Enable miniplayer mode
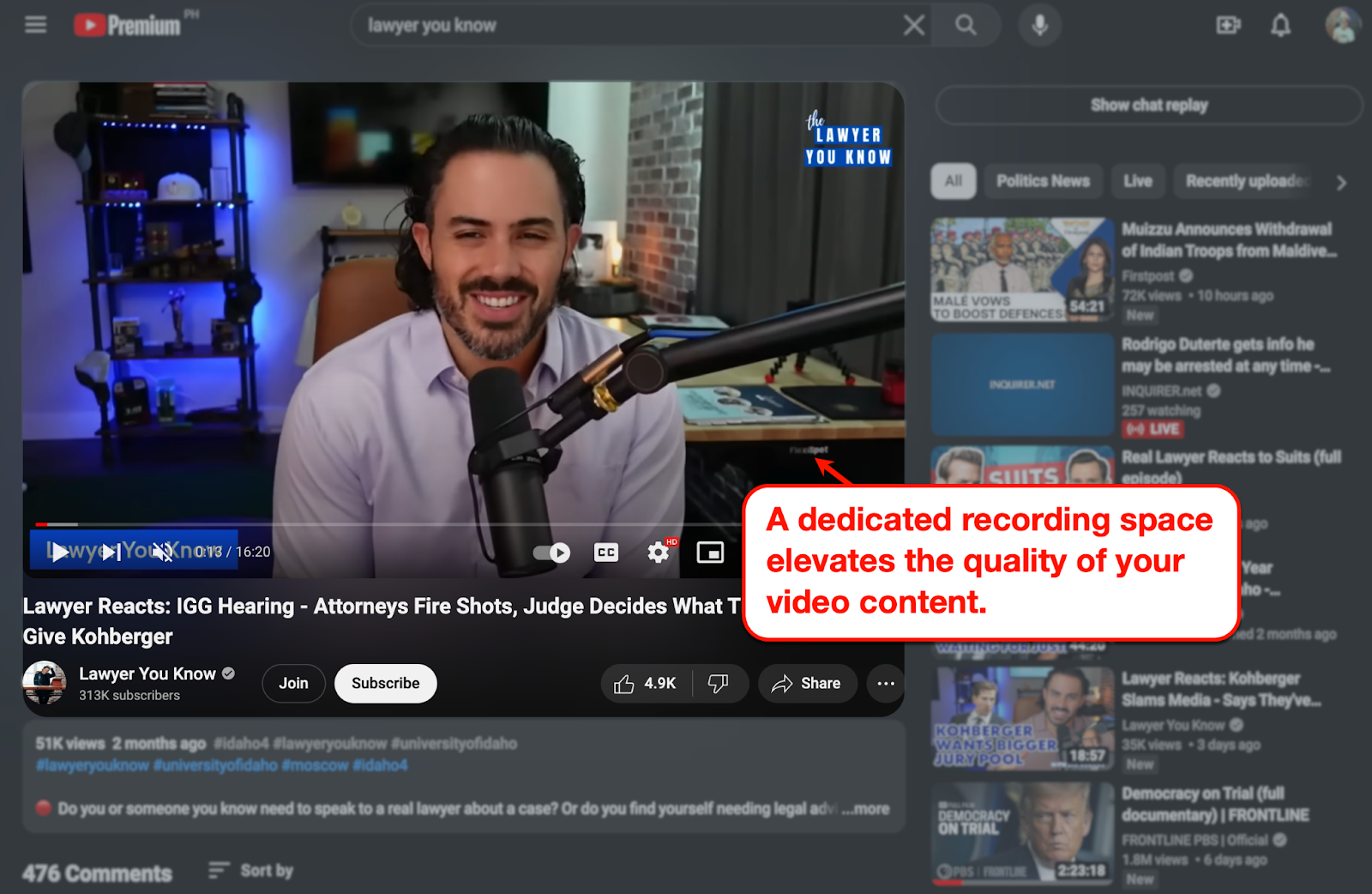Image resolution: width=1372 pixels, height=894 pixels. tap(710, 553)
